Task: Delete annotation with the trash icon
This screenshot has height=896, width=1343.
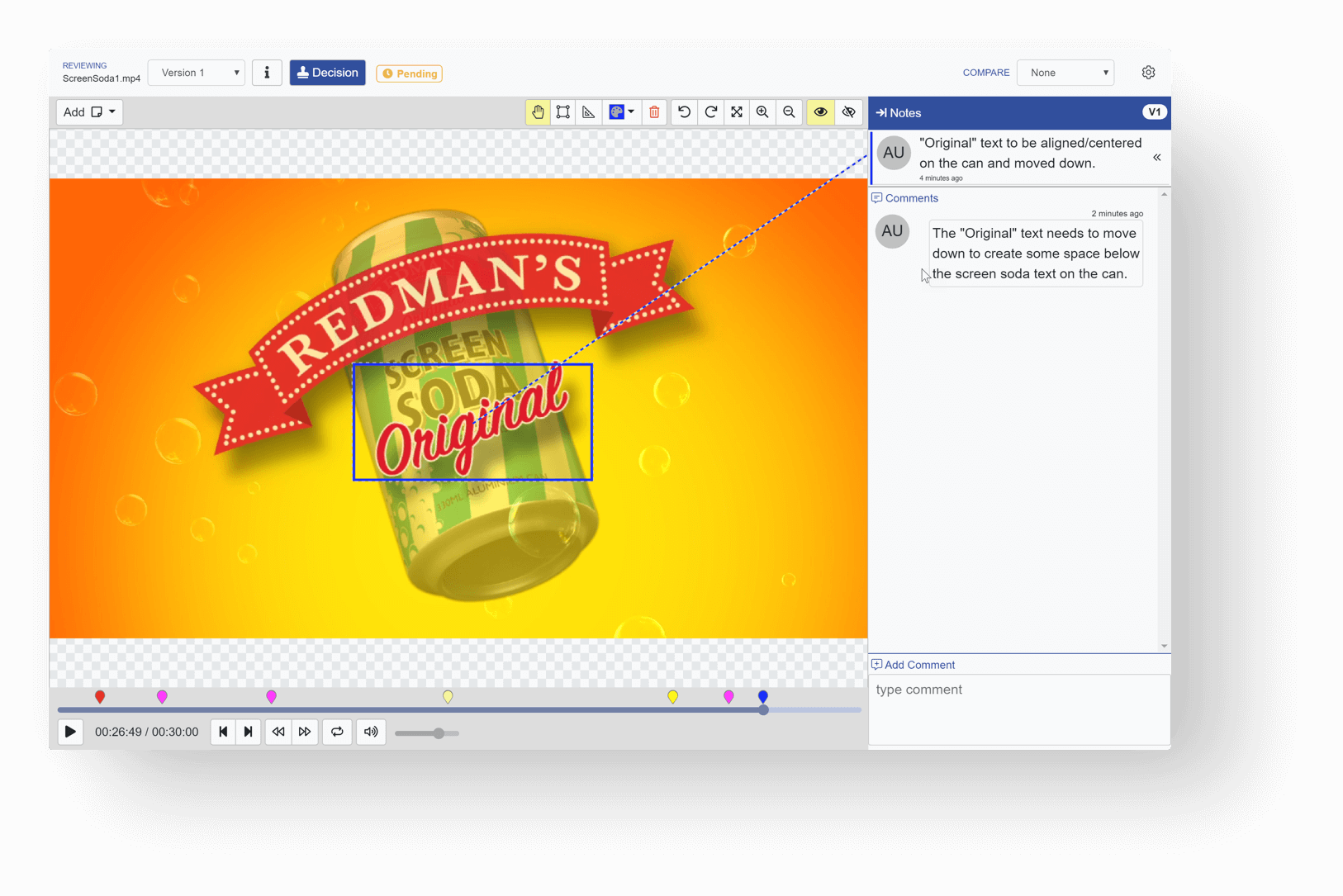Action: 654,112
